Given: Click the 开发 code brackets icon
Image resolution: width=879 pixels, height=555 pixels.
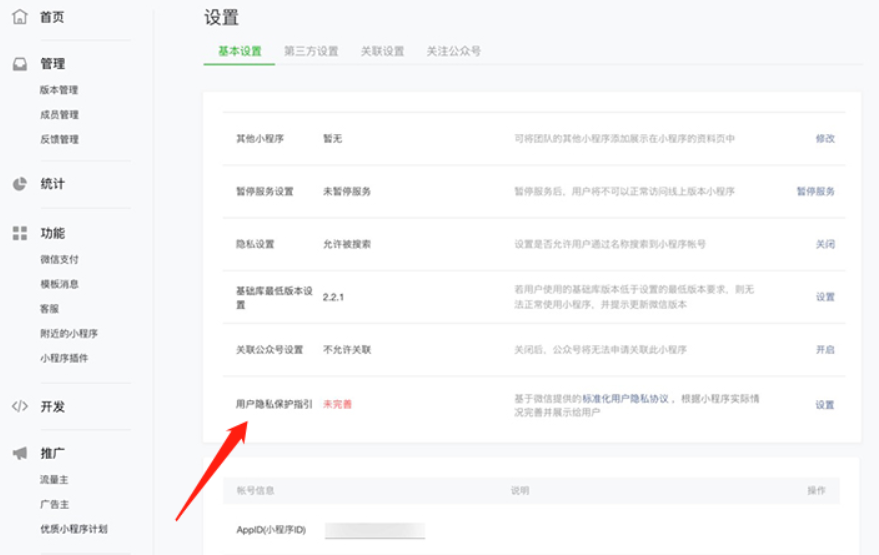Looking at the screenshot, I should tap(19, 407).
